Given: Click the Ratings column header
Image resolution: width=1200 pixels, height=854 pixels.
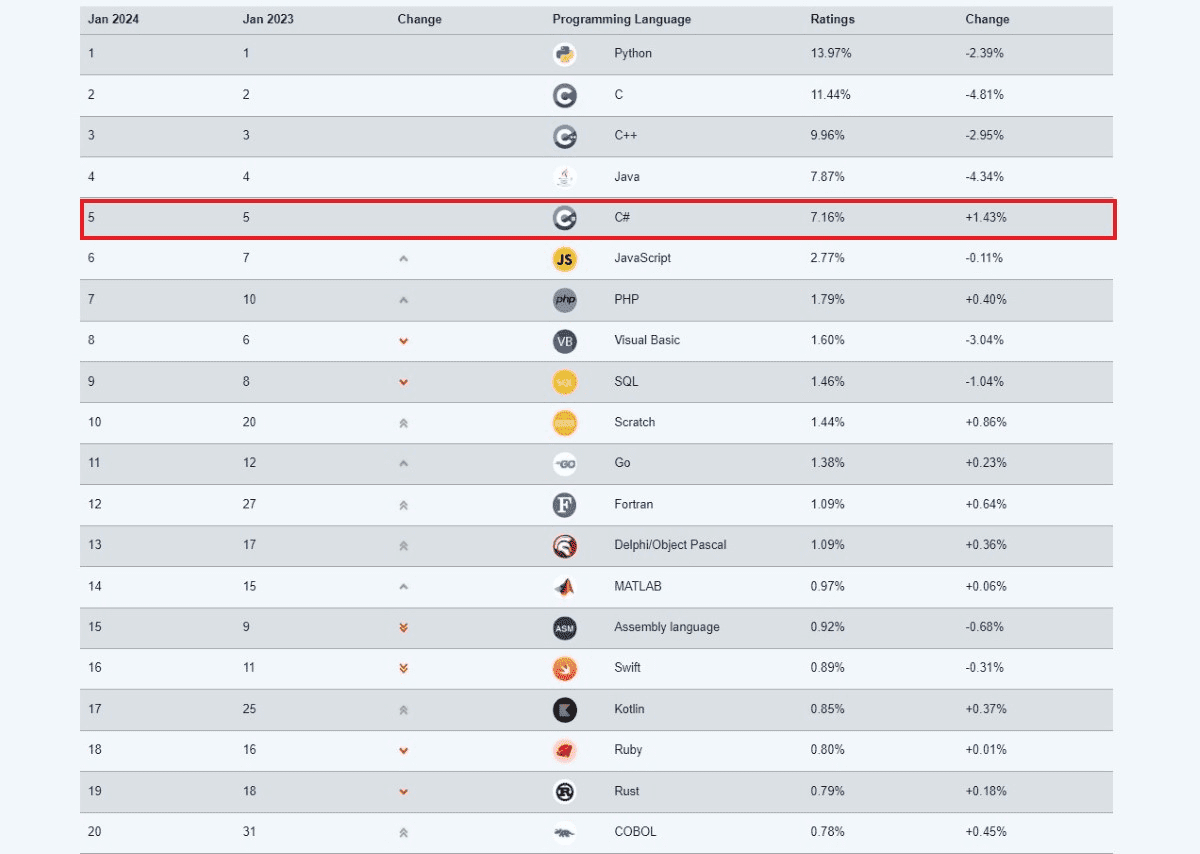Looking at the screenshot, I should pyautogui.click(x=832, y=19).
